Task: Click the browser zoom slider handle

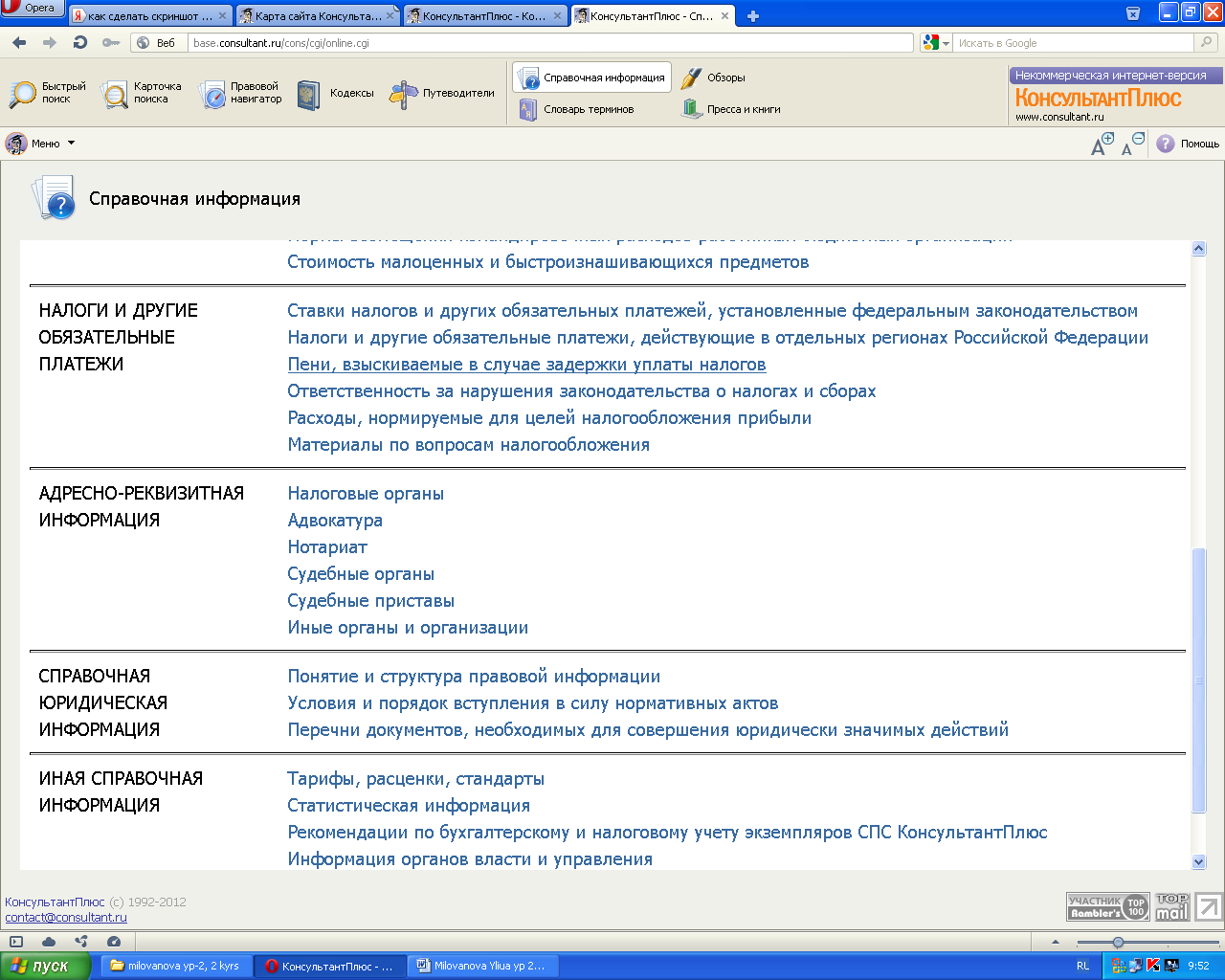Action: pyautogui.click(x=1118, y=943)
